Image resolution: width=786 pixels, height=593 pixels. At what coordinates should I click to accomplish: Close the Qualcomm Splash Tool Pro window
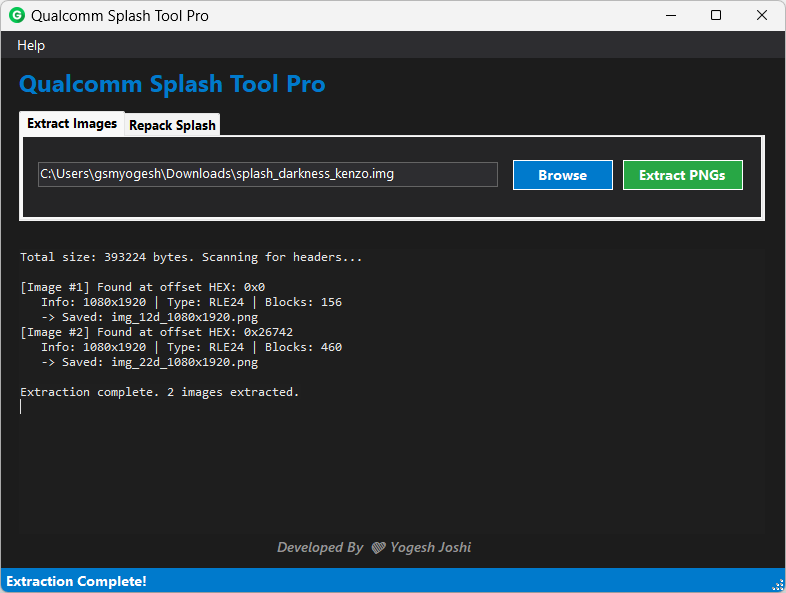[x=762, y=16]
